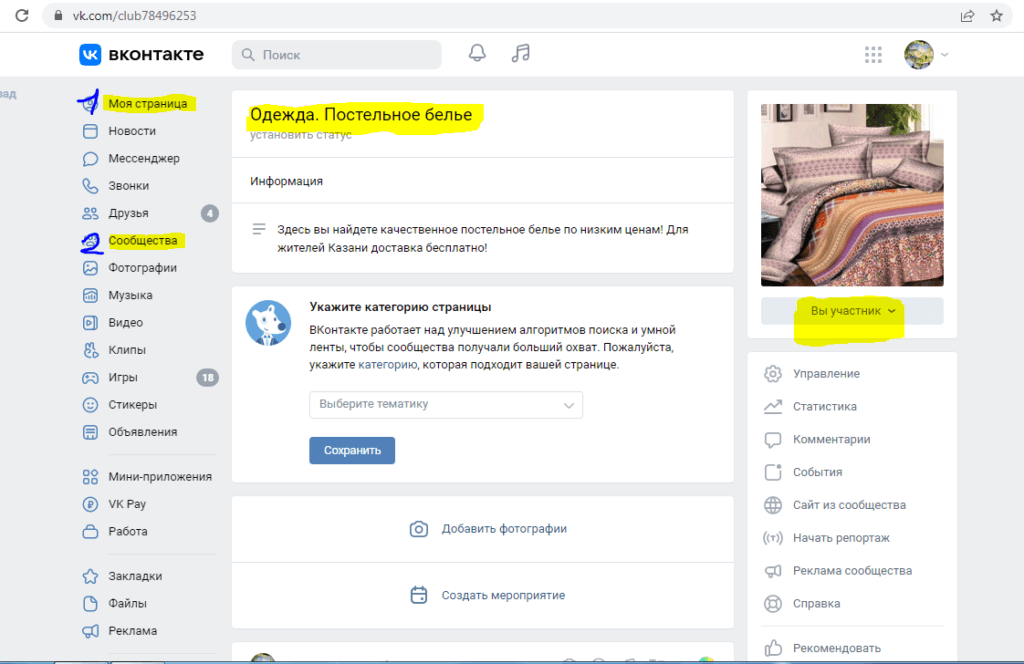Viewport: 1024px width, 664px height.
Task: Expand the profile avatar menu arrow
Action: click(945, 55)
